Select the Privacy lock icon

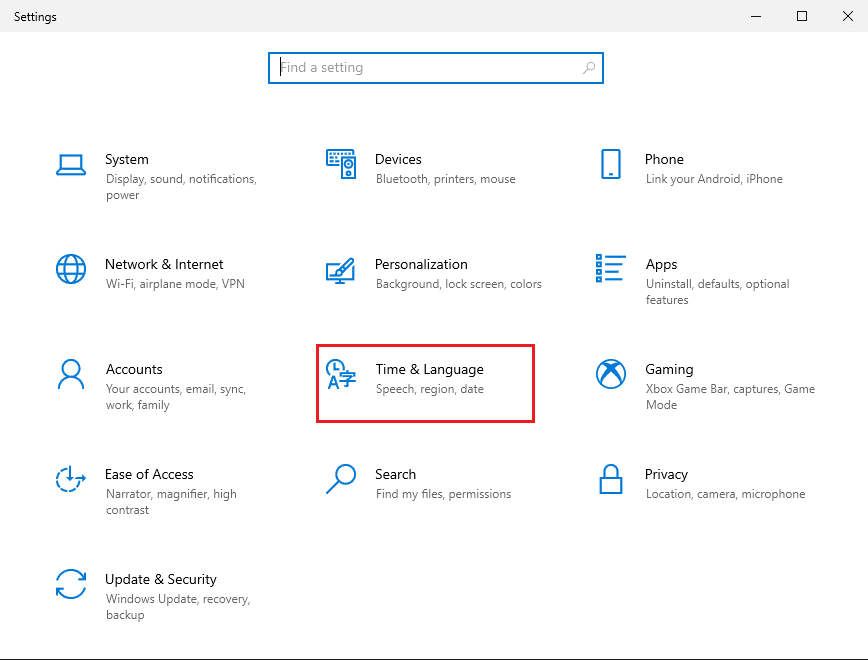click(x=610, y=479)
